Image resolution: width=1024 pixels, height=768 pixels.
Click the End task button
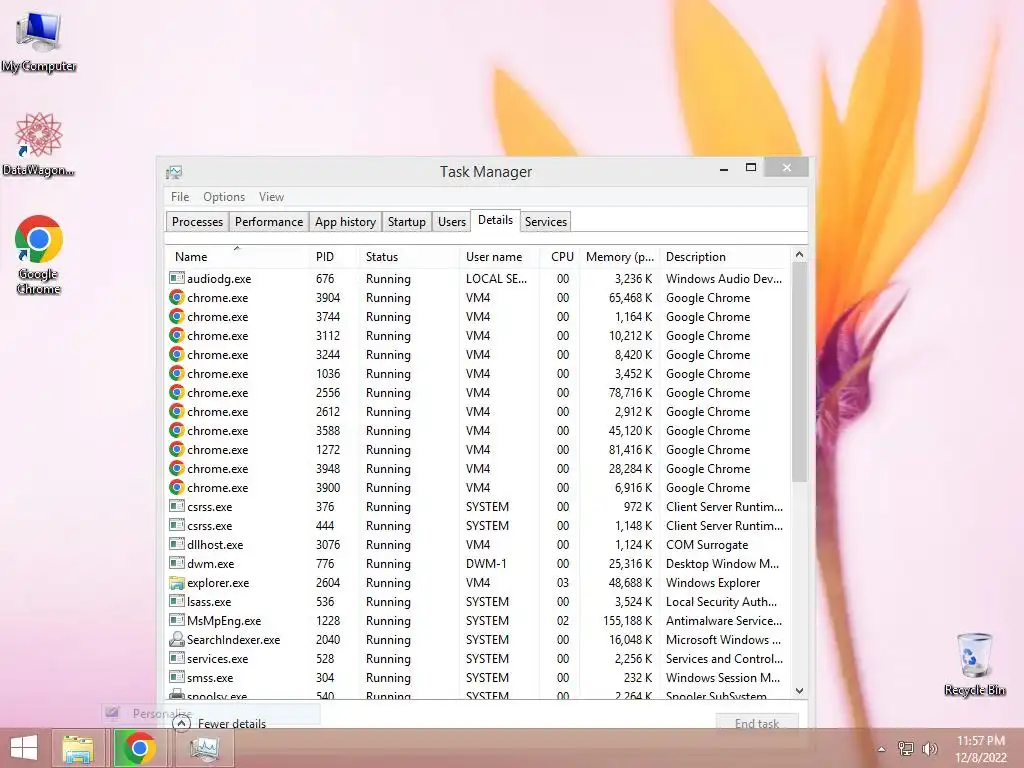757,723
